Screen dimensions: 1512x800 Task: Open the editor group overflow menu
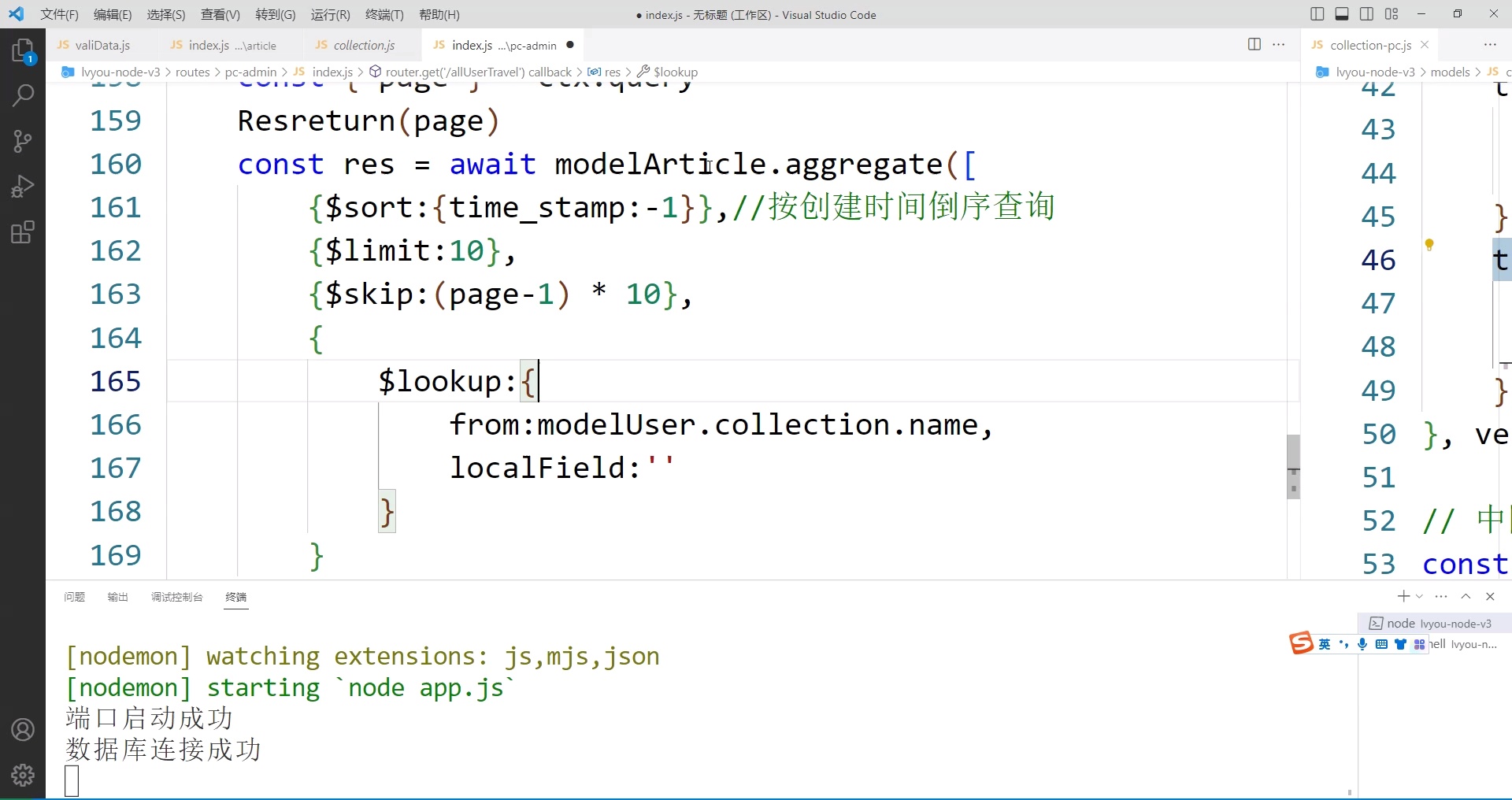coord(1280,45)
